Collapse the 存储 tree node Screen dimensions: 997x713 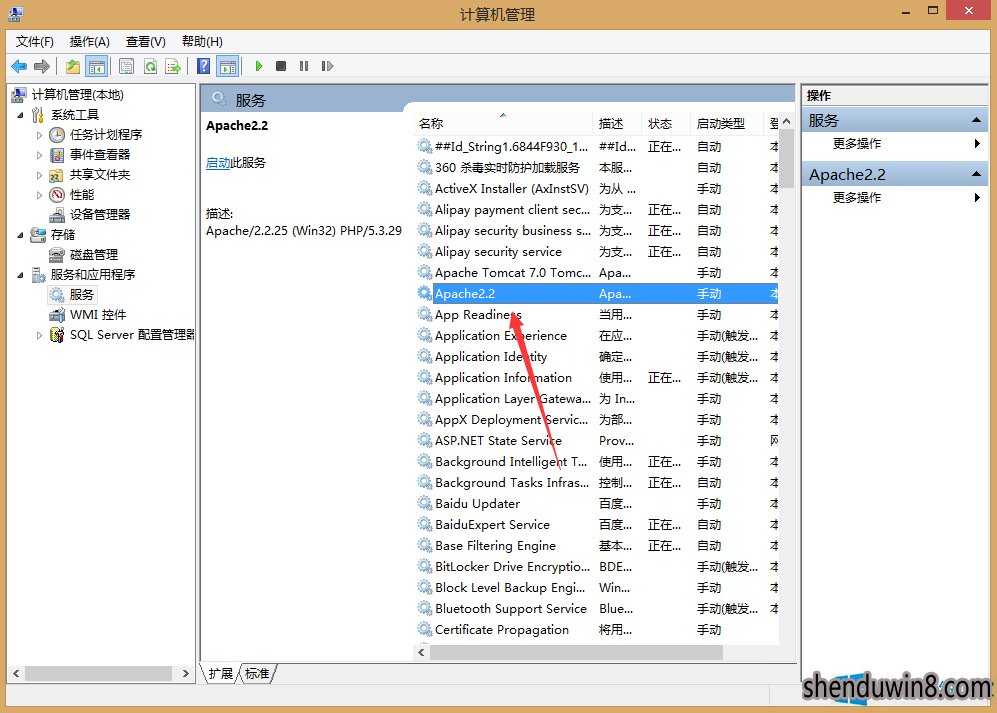pos(21,235)
